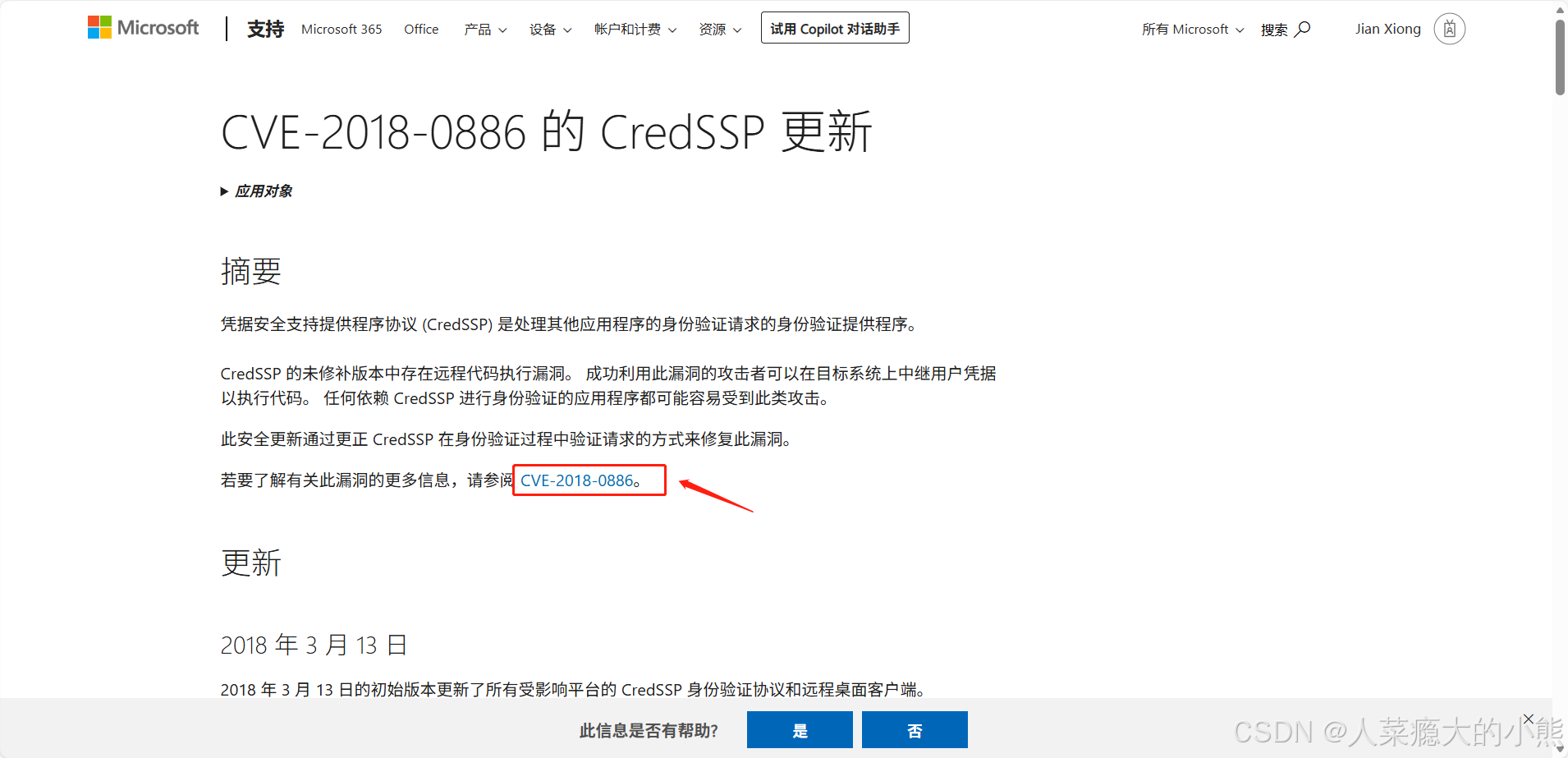The image size is (1568, 758).
Task: Open the 所有 Microsoft dropdown
Action: (x=1193, y=30)
